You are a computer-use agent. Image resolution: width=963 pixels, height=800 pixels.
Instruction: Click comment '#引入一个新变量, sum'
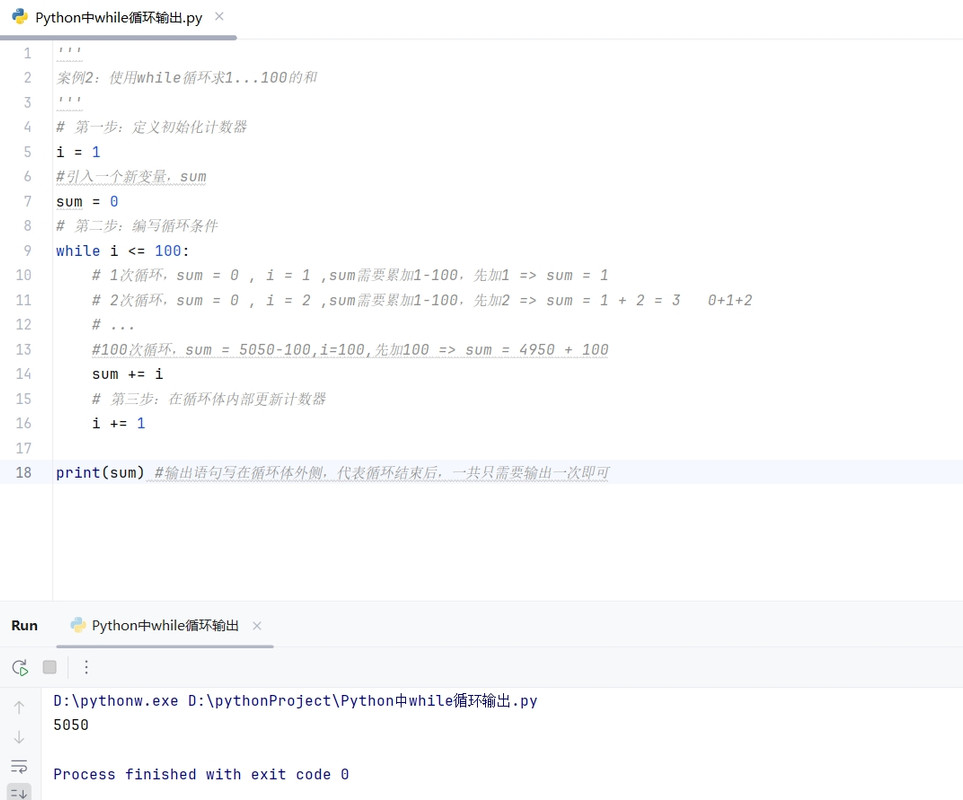(x=131, y=177)
